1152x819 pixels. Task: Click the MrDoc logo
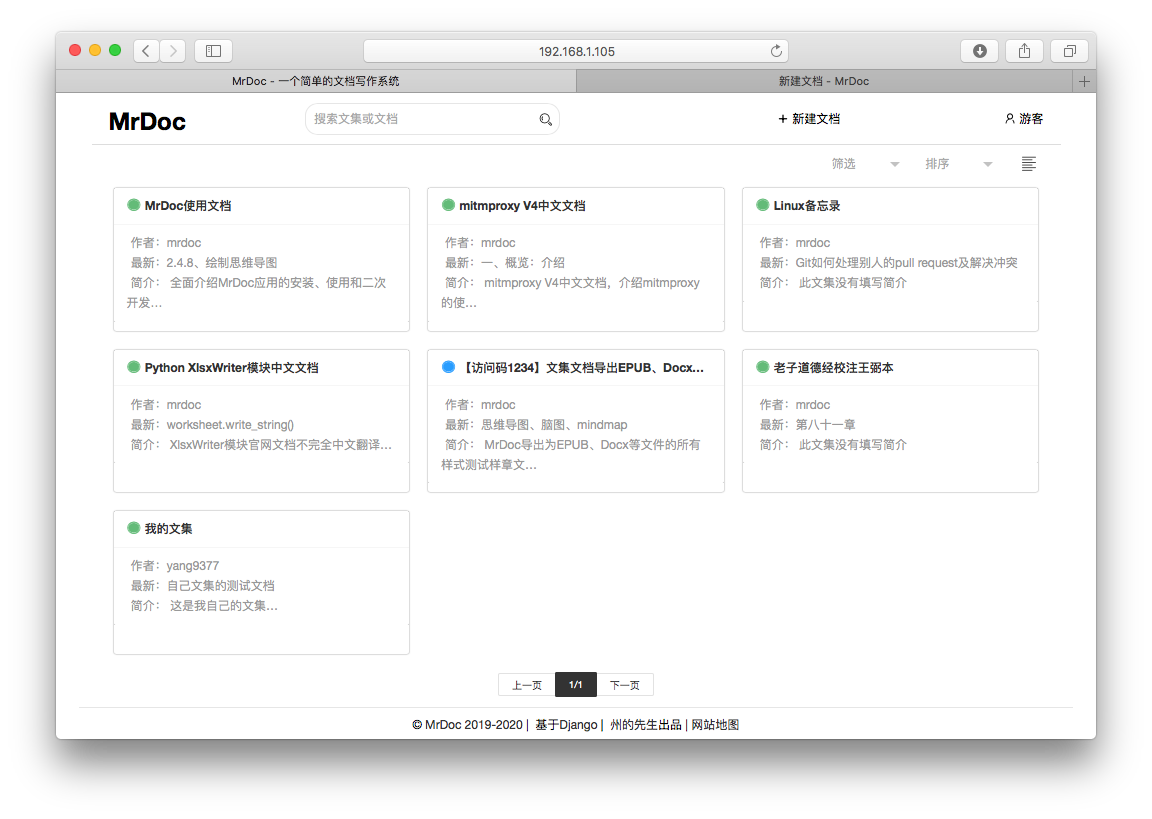pyautogui.click(x=147, y=121)
